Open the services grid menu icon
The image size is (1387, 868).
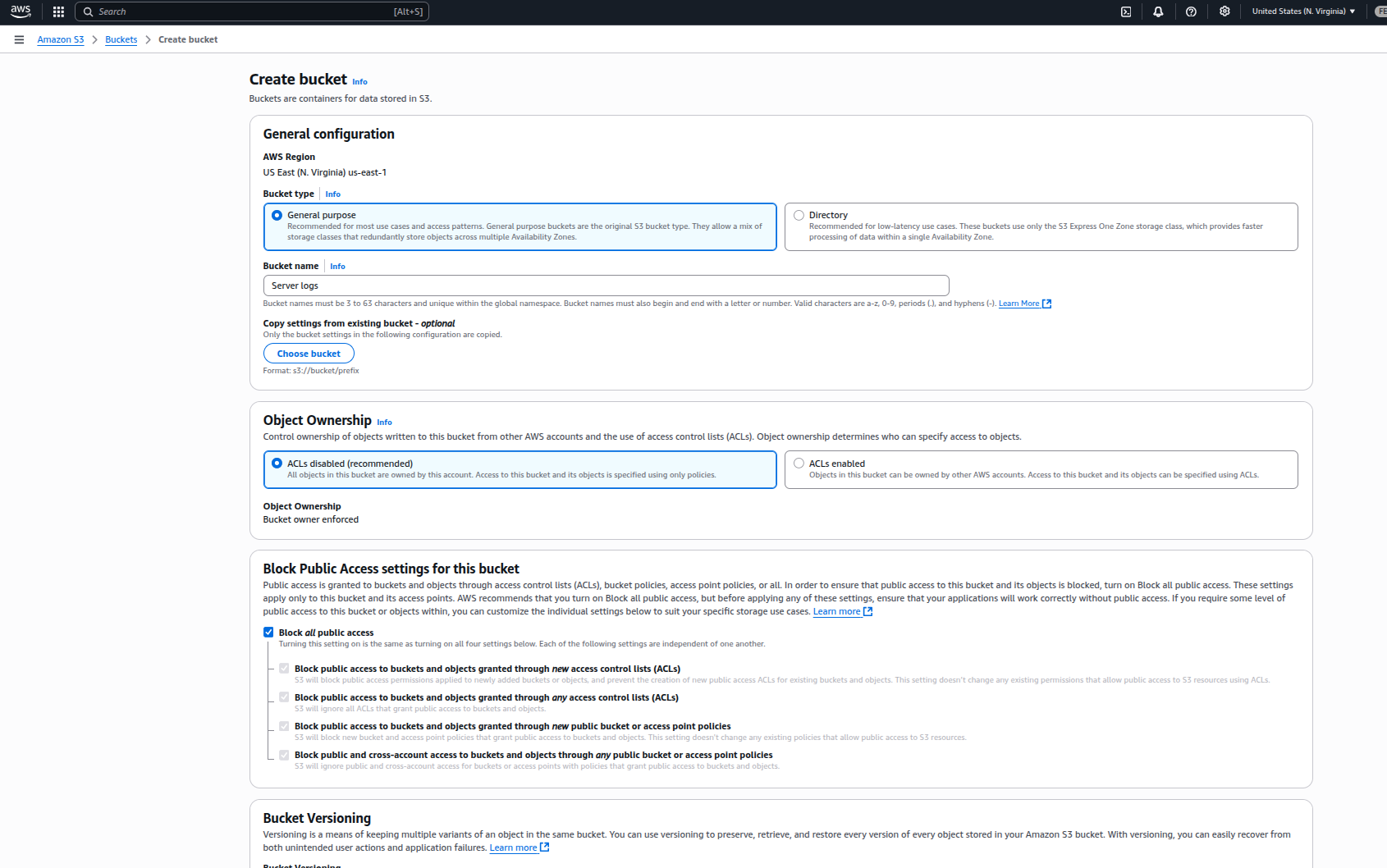(x=58, y=11)
